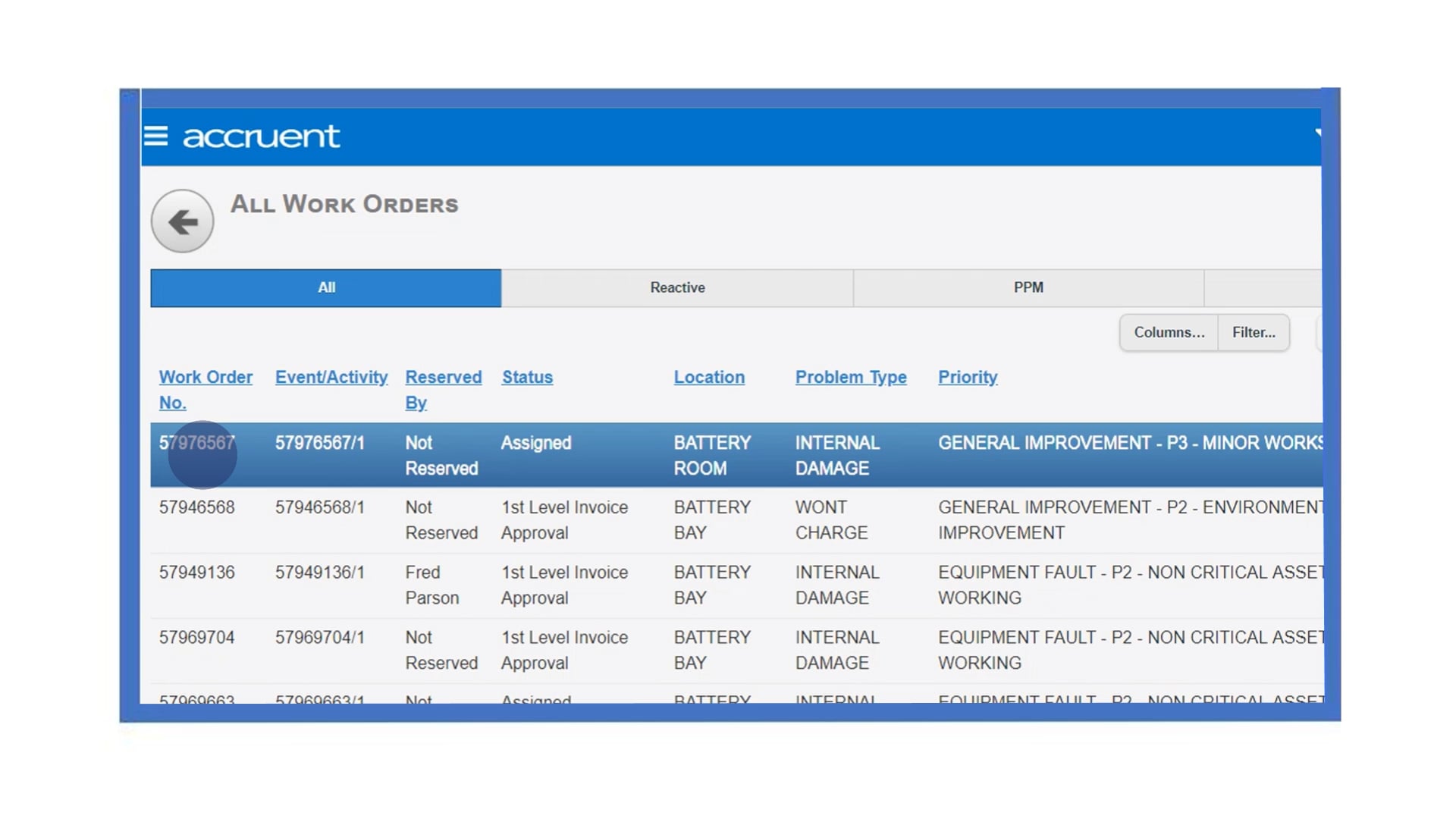Viewport: 1456px width, 819px height.
Task: Sort by Priority column header
Action: point(967,378)
